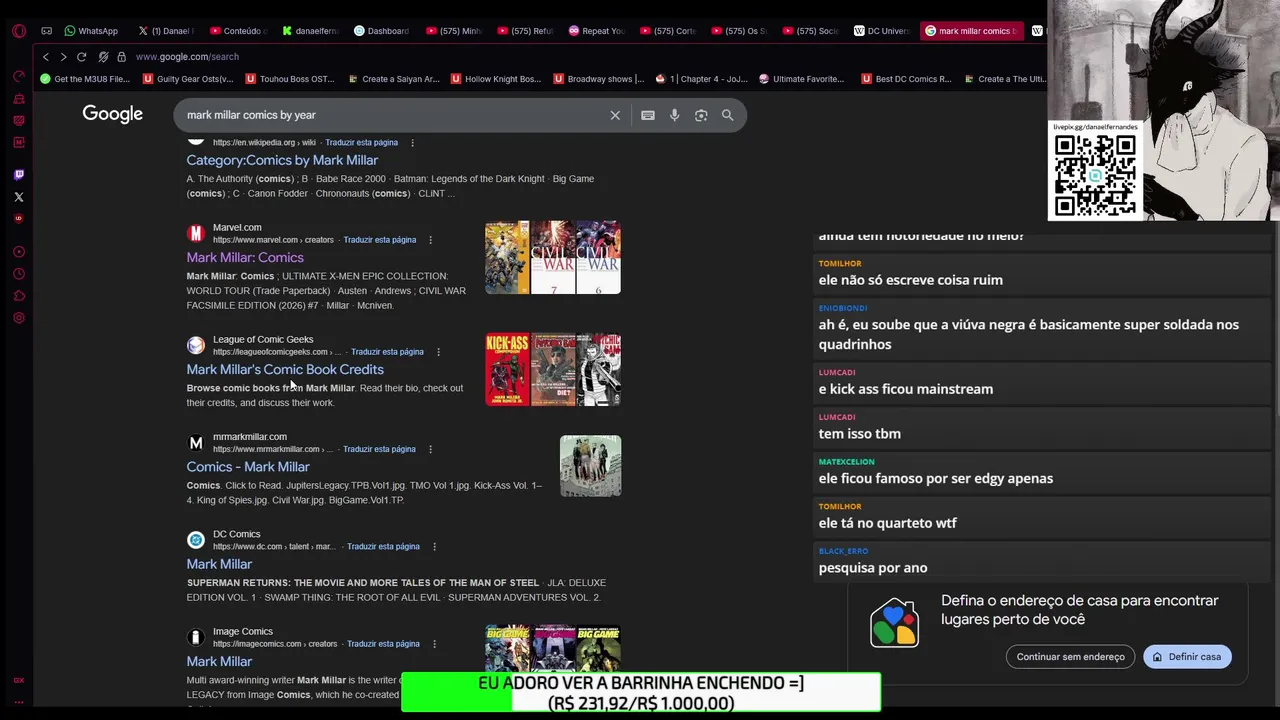Open the Hollow Knight Bos... bookmark
The image size is (1280, 720).
click(x=496, y=79)
